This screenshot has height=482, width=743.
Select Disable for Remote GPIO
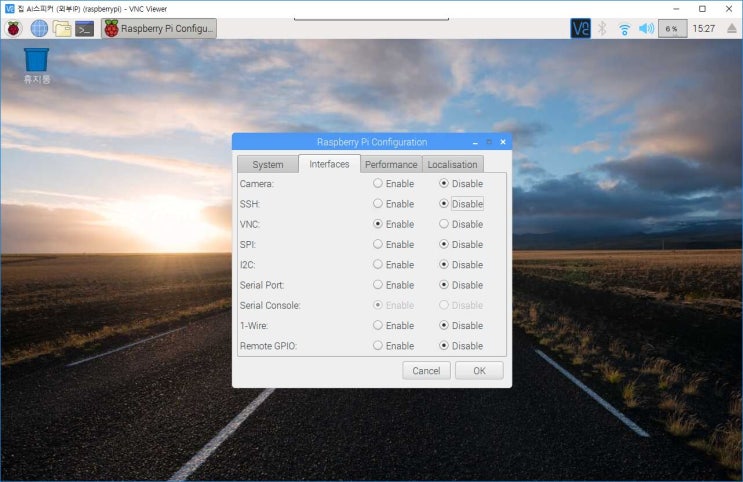(461, 346)
